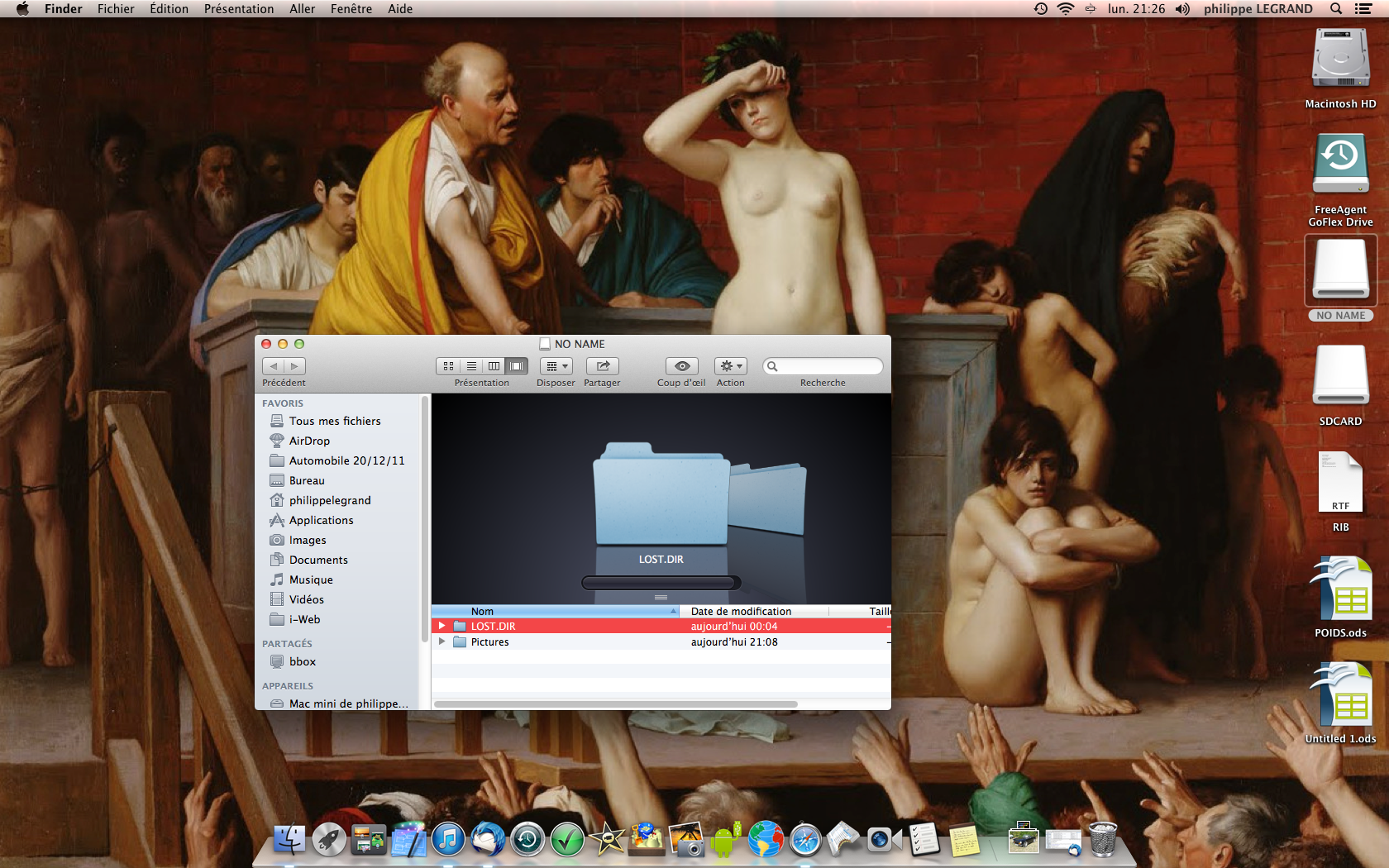Open the Trash in the Dock

point(1103,840)
